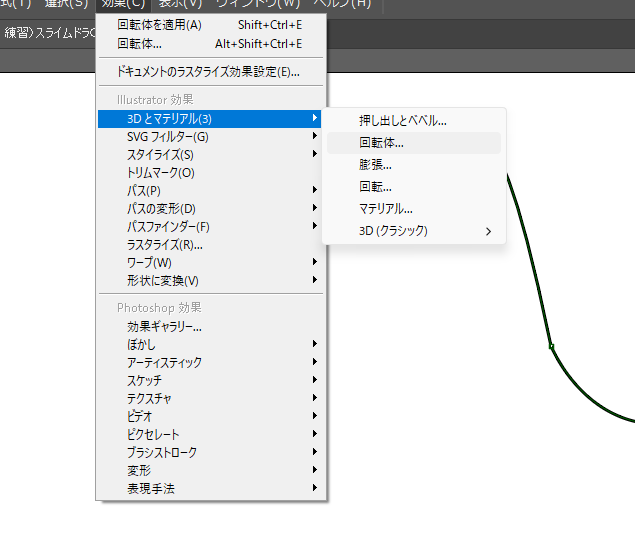
Task: Open the パスファインダー(F) submenu
Action: point(167,227)
